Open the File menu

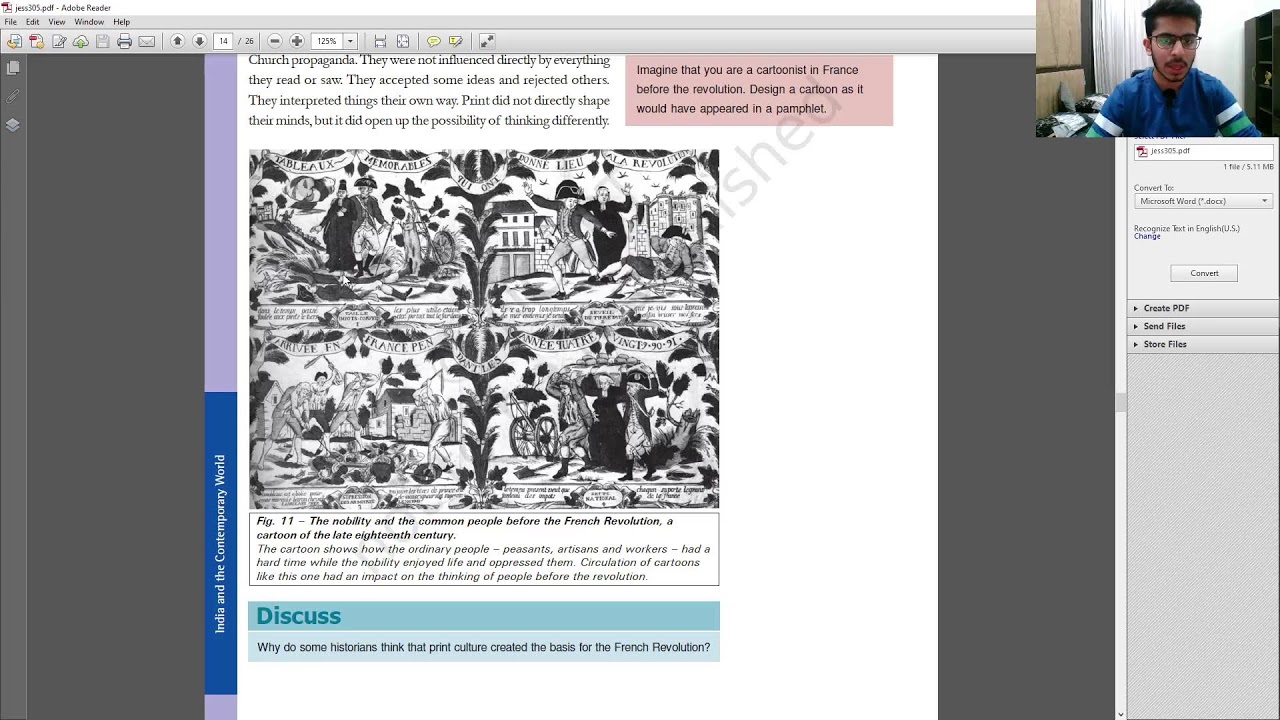pyautogui.click(x=10, y=22)
